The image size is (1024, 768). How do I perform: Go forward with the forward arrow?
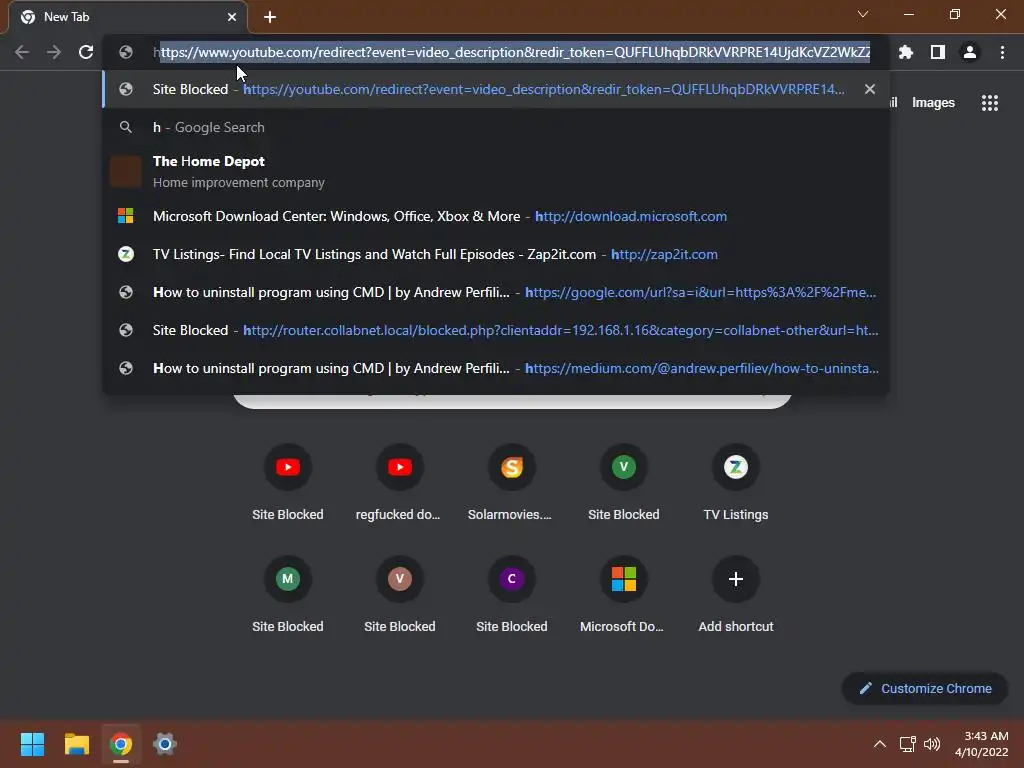tap(54, 52)
